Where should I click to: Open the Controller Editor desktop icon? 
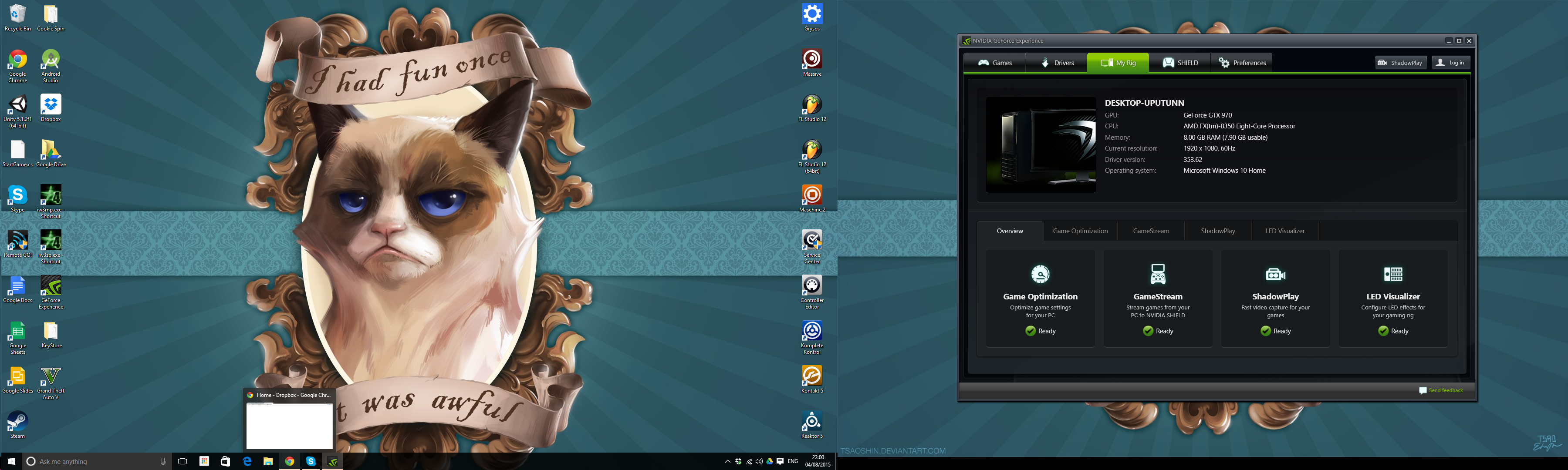812,292
